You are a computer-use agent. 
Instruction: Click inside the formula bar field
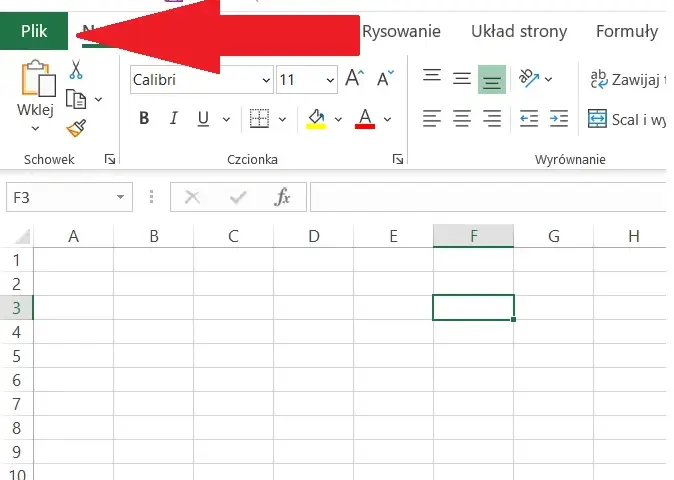click(x=488, y=197)
